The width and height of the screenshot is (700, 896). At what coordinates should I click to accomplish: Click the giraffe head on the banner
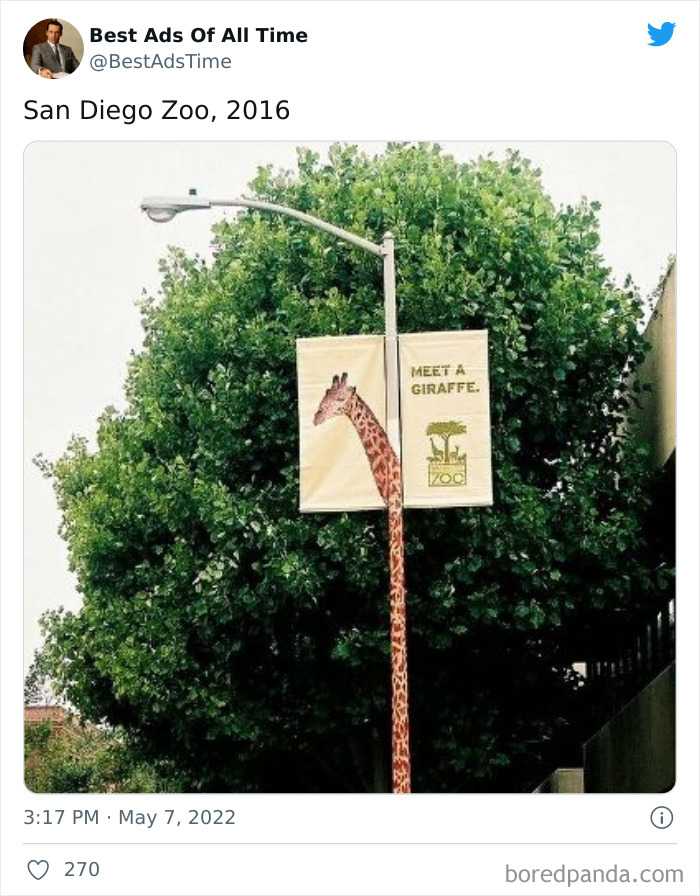coord(334,398)
